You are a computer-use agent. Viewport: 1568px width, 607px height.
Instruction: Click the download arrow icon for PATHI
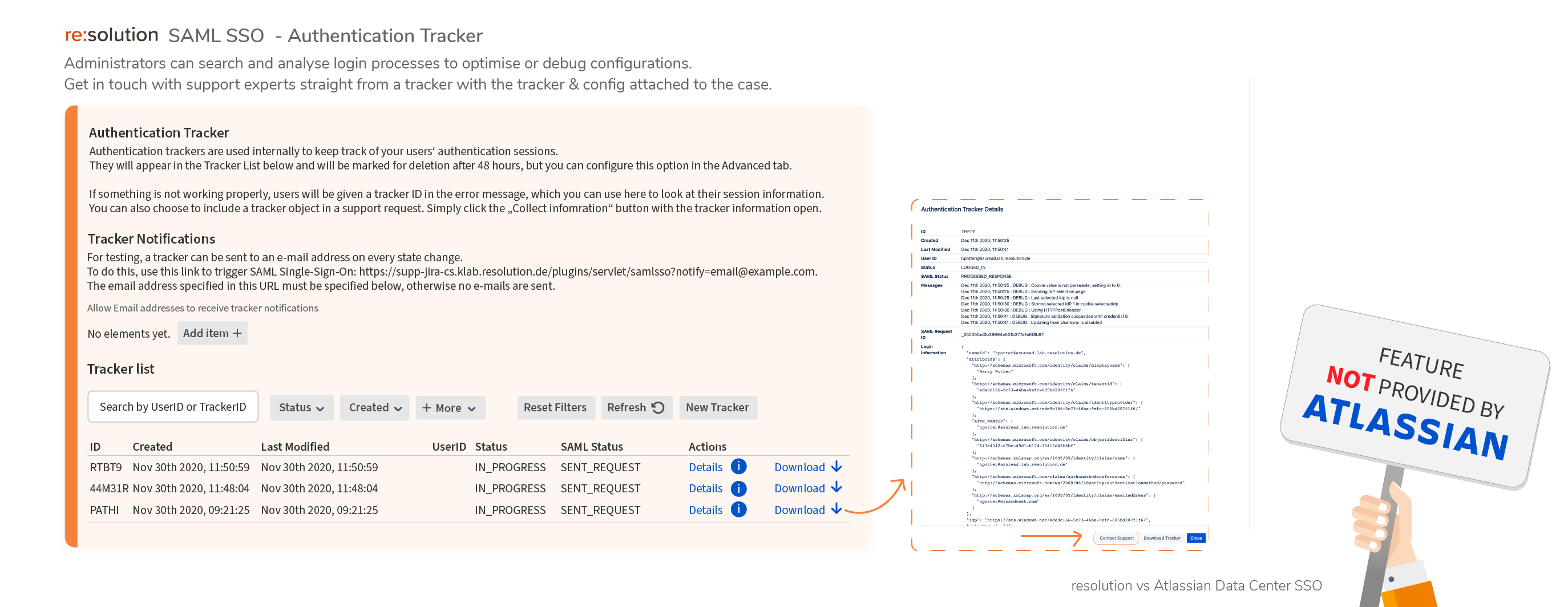point(837,509)
